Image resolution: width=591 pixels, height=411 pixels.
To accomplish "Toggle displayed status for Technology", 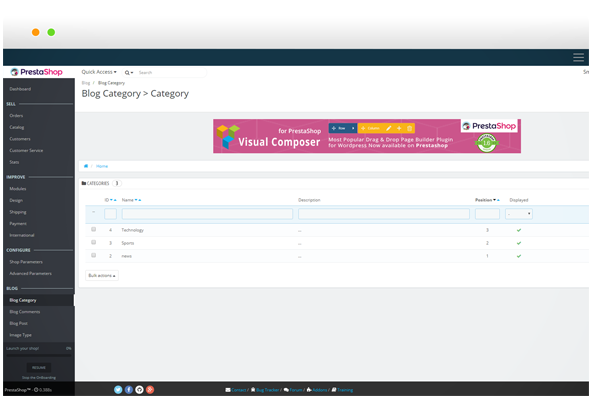I will (519, 230).
